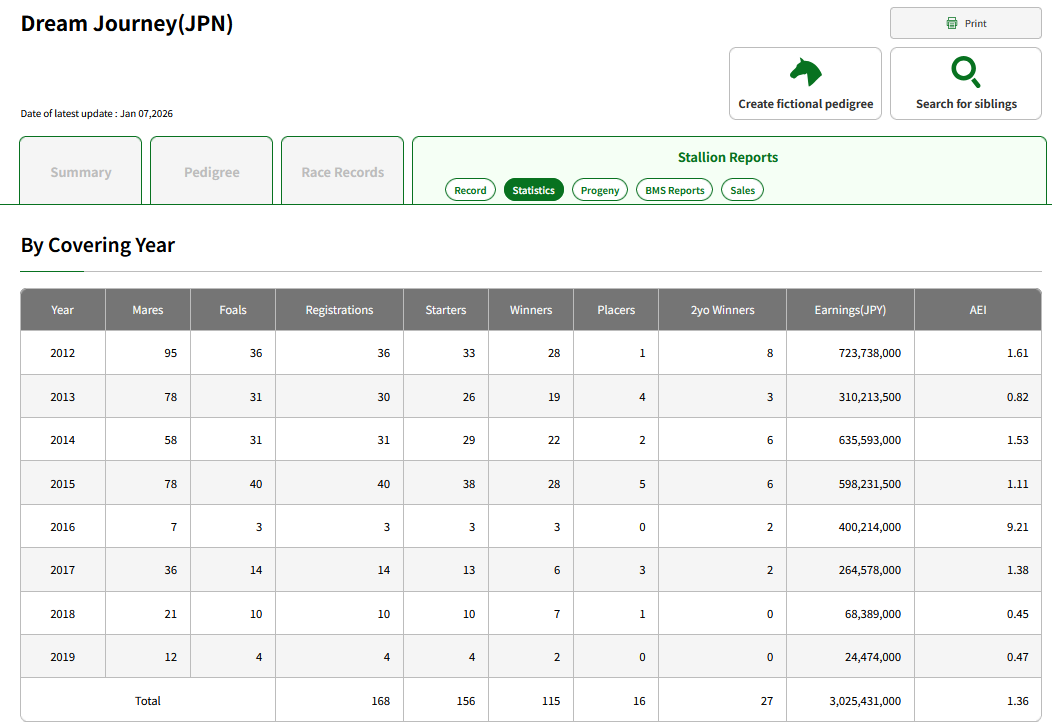1052x724 pixels.
Task: Click the horse head icon for fictional pedigree
Action: coord(806,72)
